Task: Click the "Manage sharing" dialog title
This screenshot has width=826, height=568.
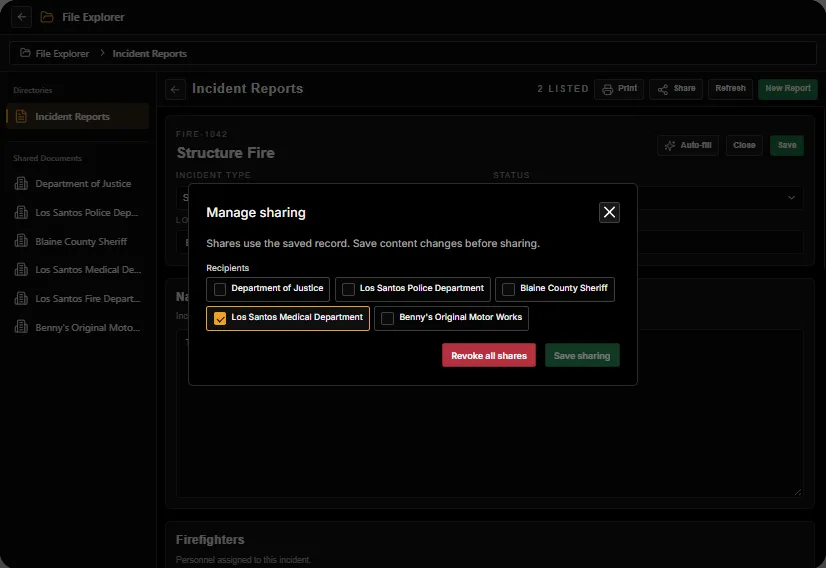Action: (x=256, y=212)
